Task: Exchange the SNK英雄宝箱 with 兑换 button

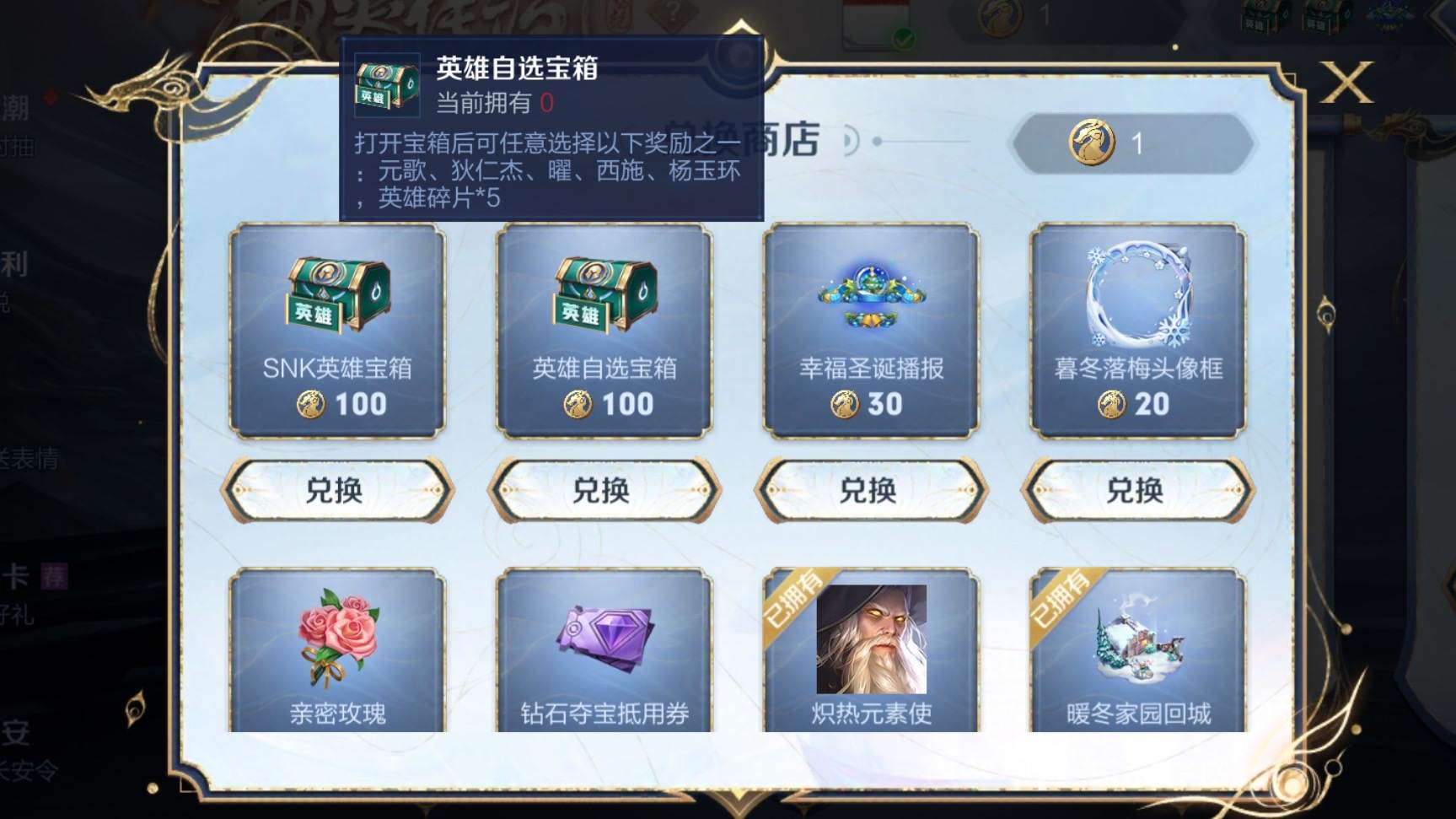Action: [336, 490]
